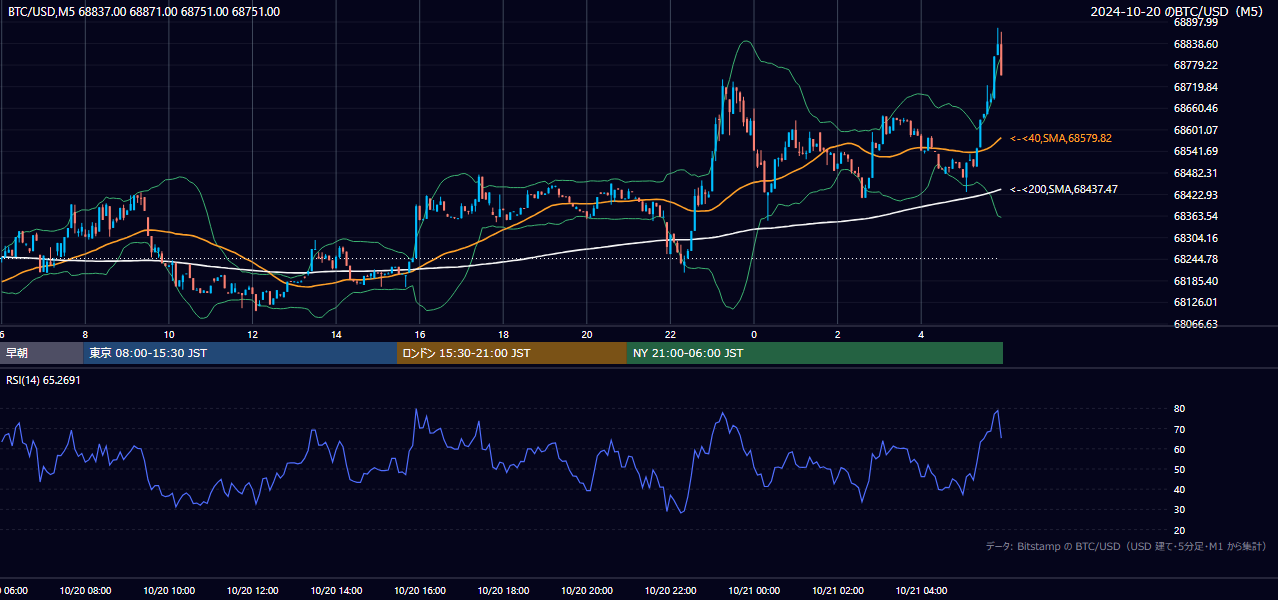The width and height of the screenshot is (1278, 600).
Task: Select the 200 SMA label 68437.47
Action: click(1064, 189)
